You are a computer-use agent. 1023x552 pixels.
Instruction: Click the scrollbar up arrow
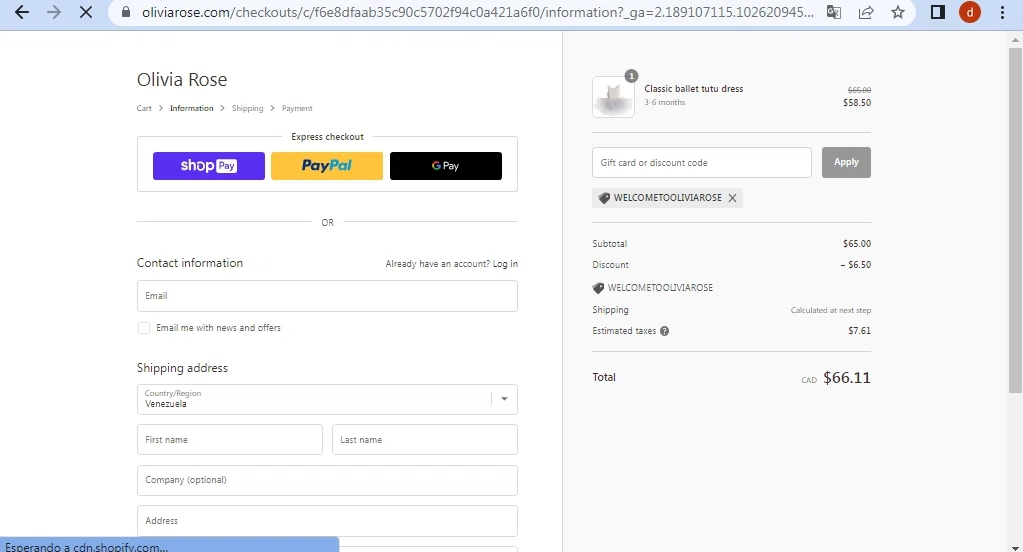point(1015,39)
